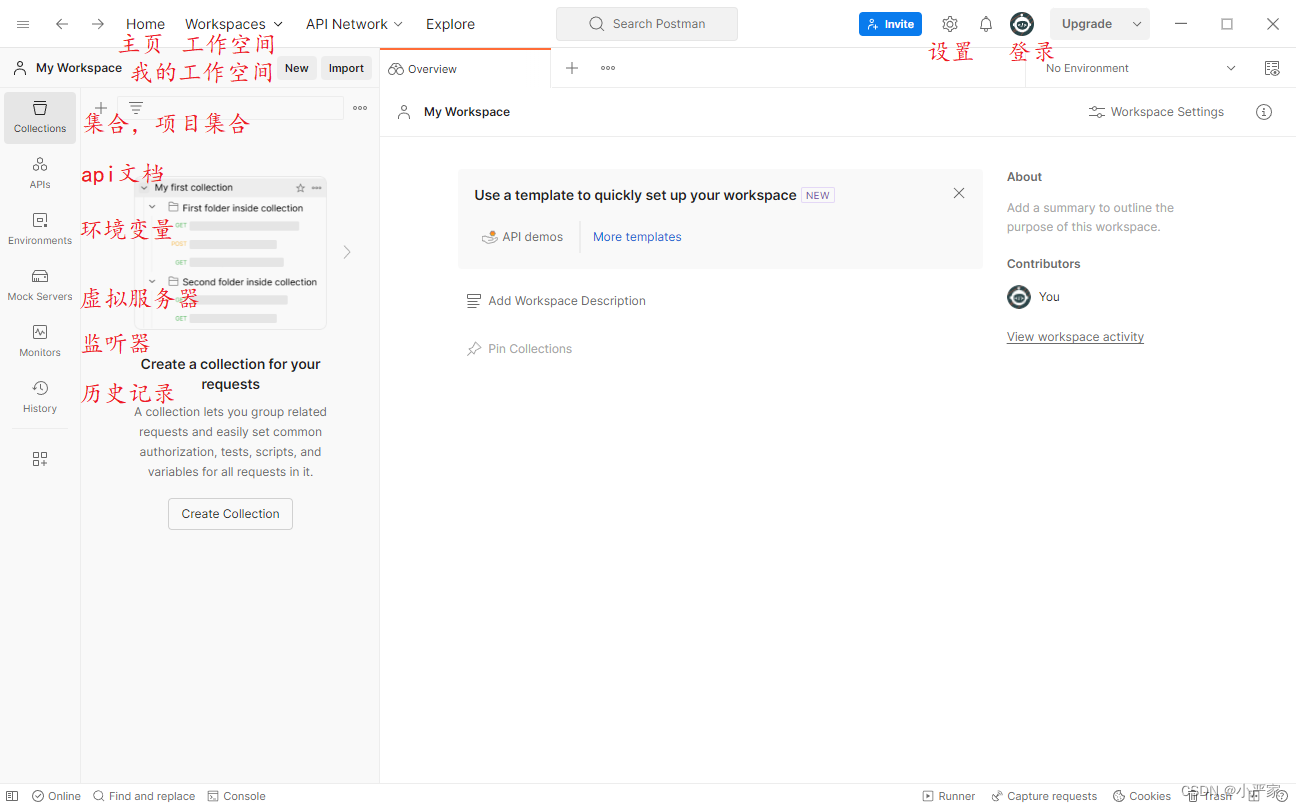Image resolution: width=1296 pixels, height=808 pixels.
Task: Click the Import button
Action: pyautogui.click(x=346, y=68)
